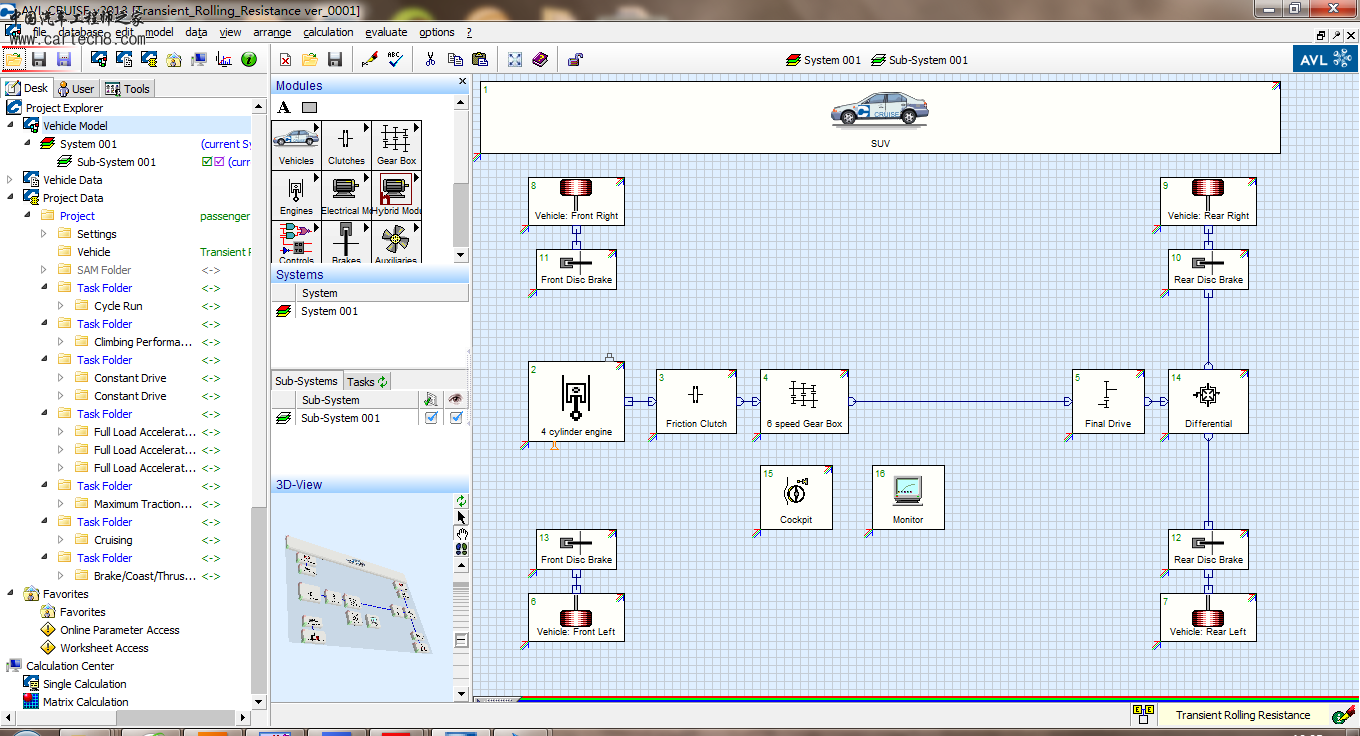This screenshot has height=736, width=1360.
Task: Click the fit-to-window zoom icon
Action: point(515,60)
